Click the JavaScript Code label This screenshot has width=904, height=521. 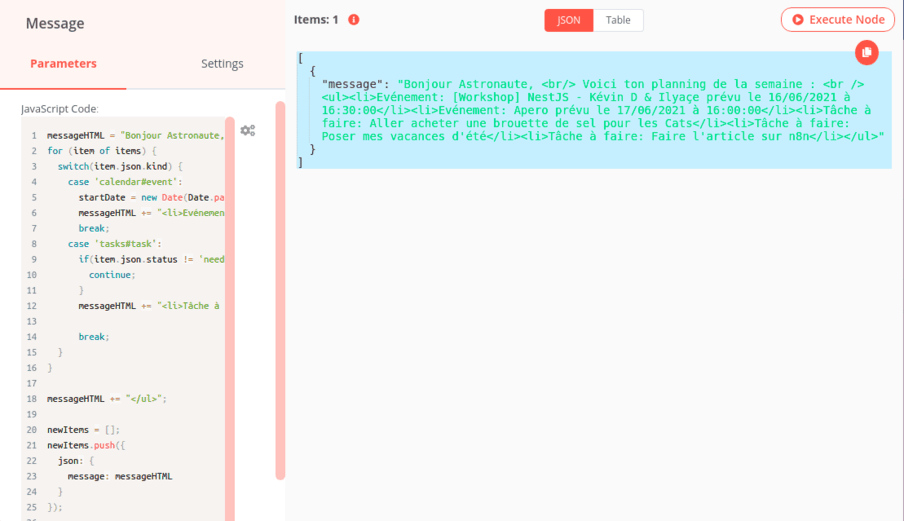pos(60,108)
